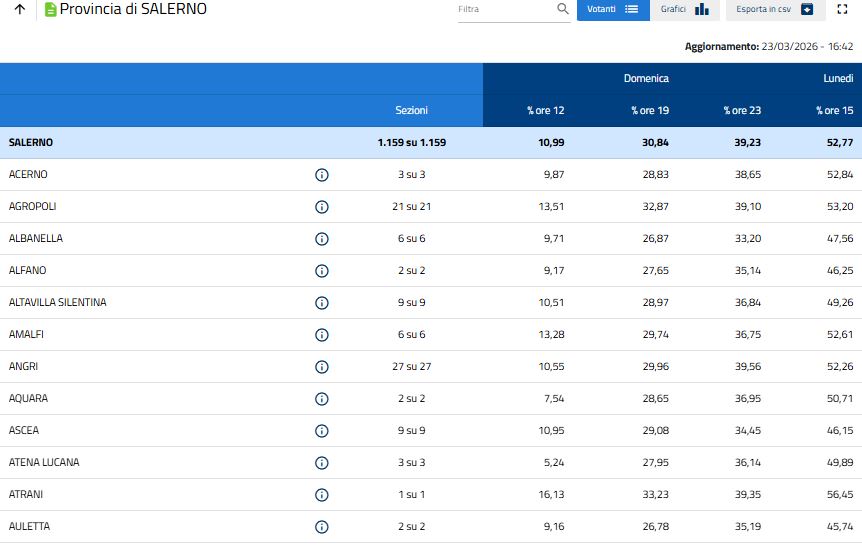View info icon for ASCEA

(x=322, y=431)
